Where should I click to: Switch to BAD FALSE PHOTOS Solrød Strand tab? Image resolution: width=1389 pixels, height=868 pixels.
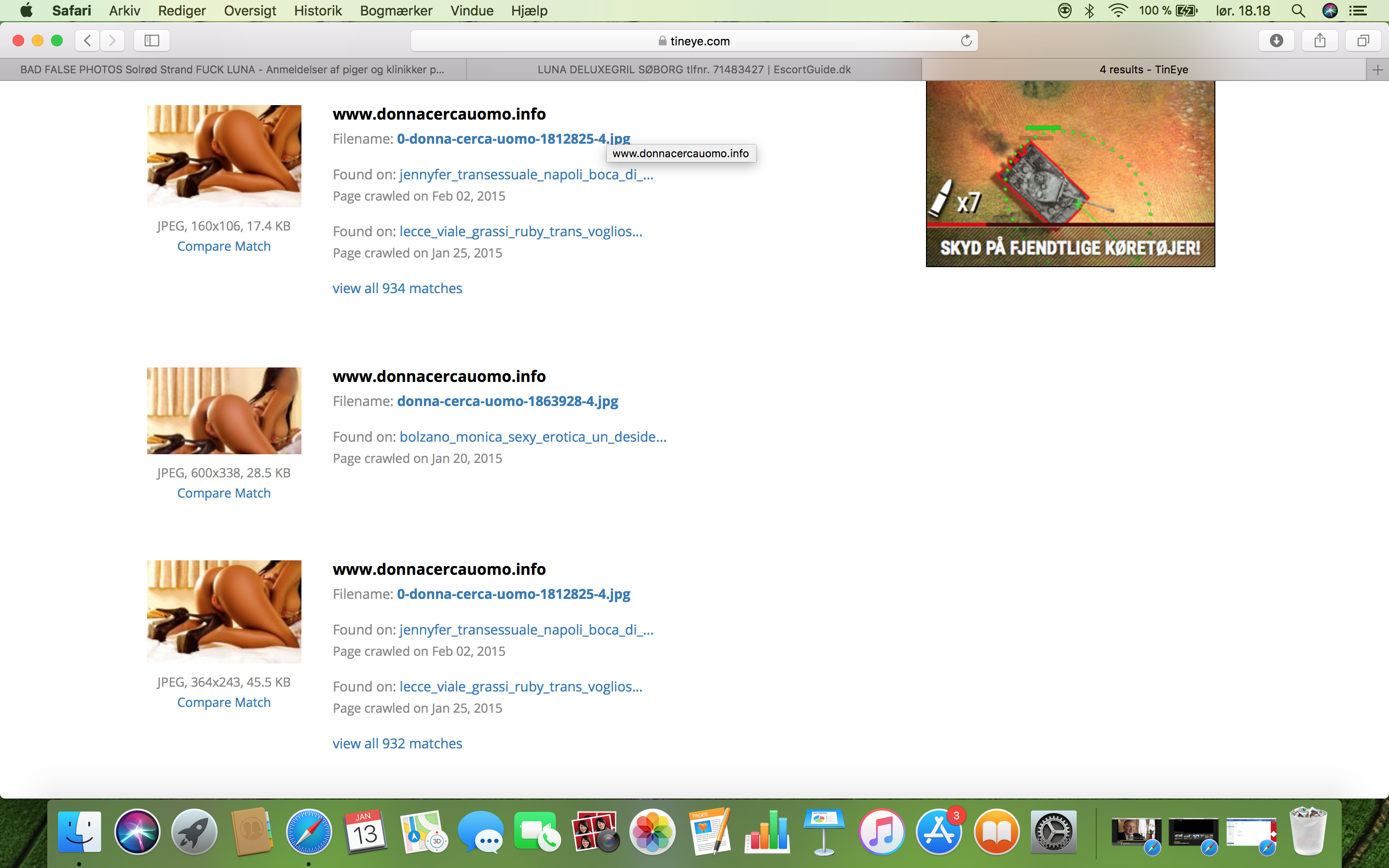[x=232, y=69]
